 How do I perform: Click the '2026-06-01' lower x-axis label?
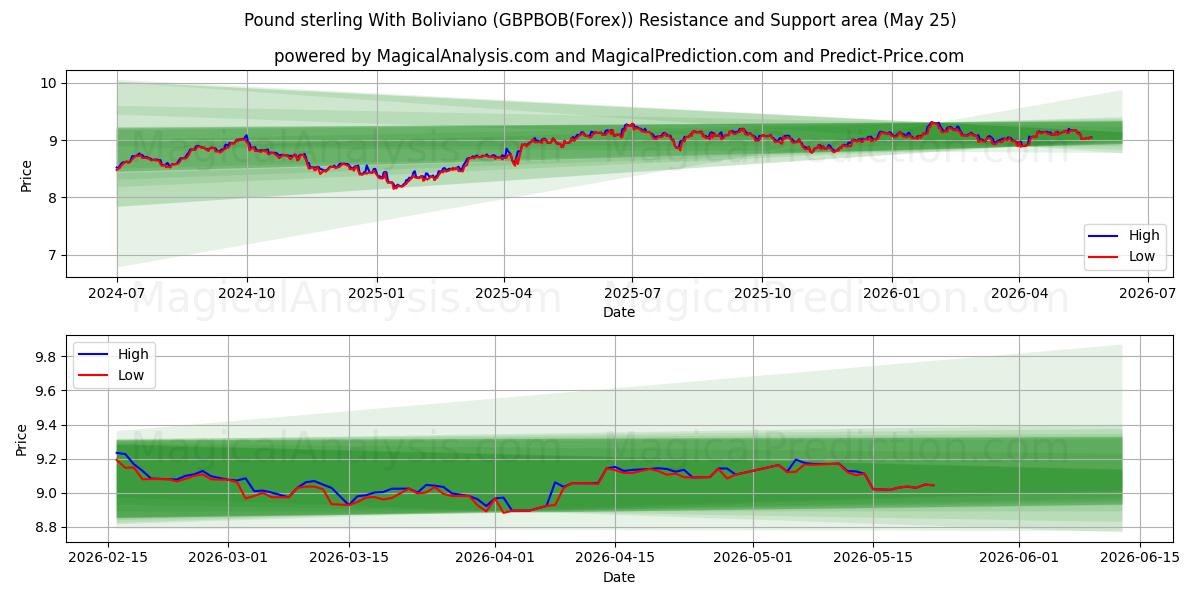tap(1019, 559)
